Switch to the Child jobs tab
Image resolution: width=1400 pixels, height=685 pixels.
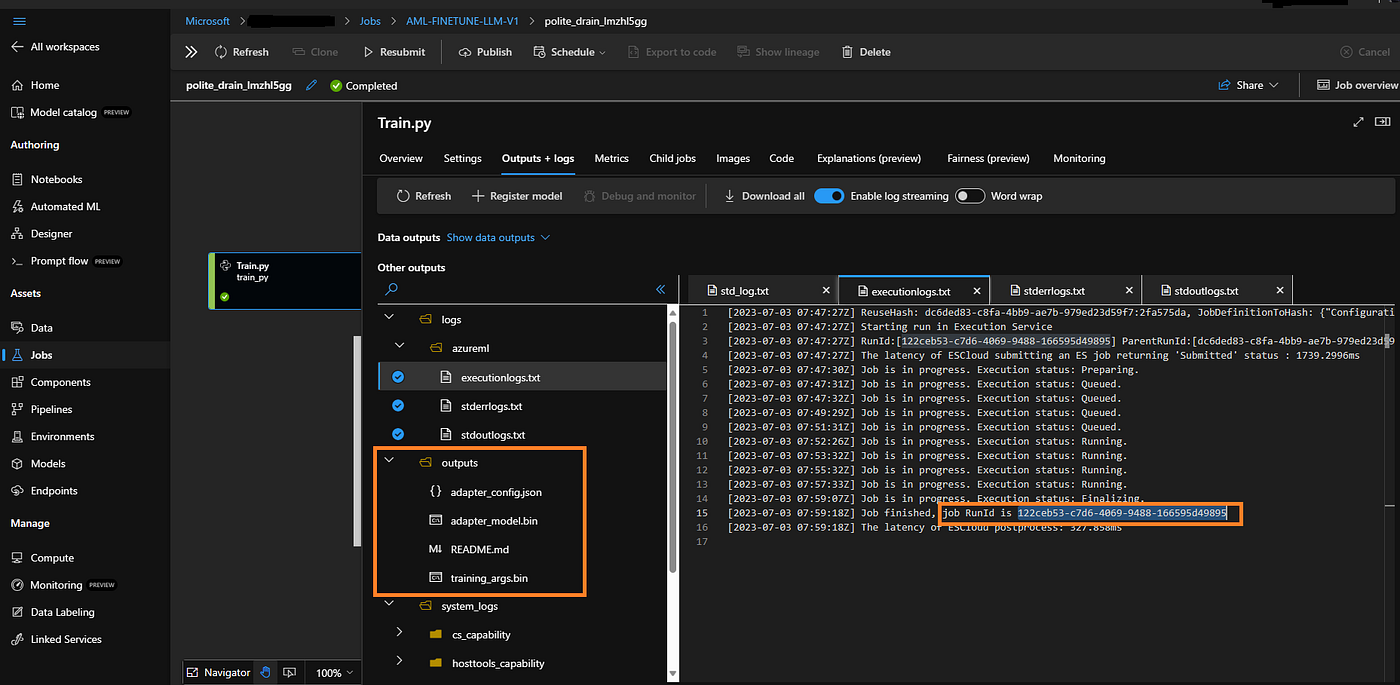(x=672, y=158)
